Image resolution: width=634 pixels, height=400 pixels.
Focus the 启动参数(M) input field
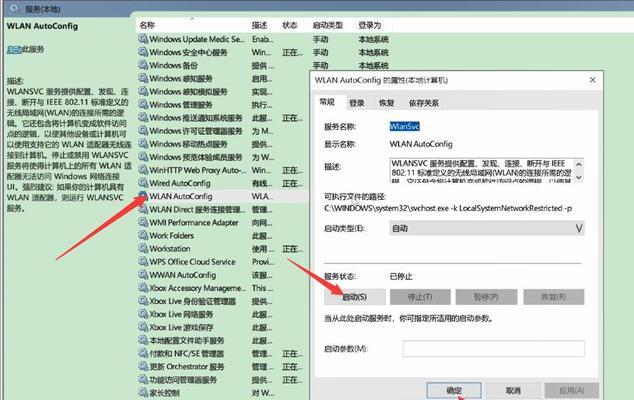point(494,349)
